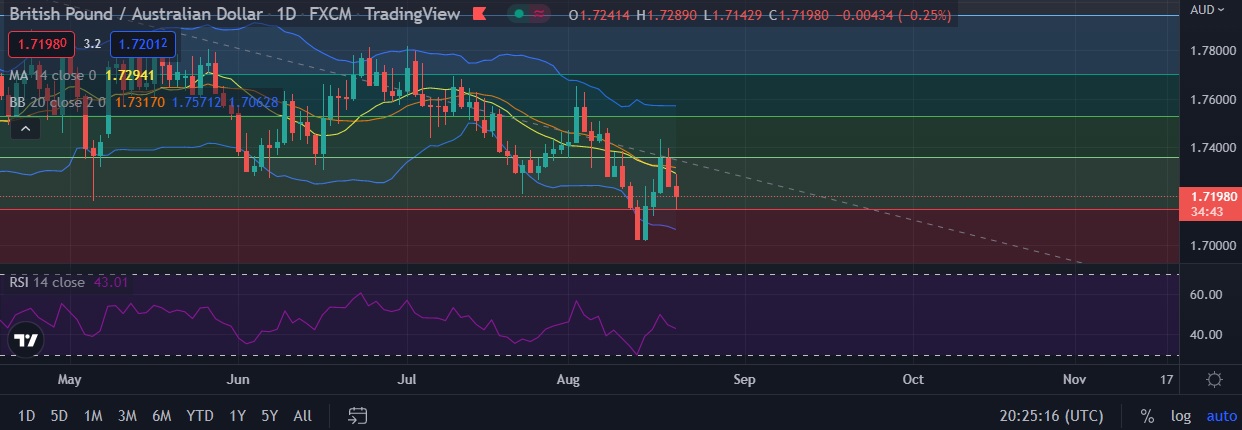Open timezone menu showing 20:25:16 (UTC)
The height and width of the screenshot is (430, 1242).
(x=1052, y=416)
